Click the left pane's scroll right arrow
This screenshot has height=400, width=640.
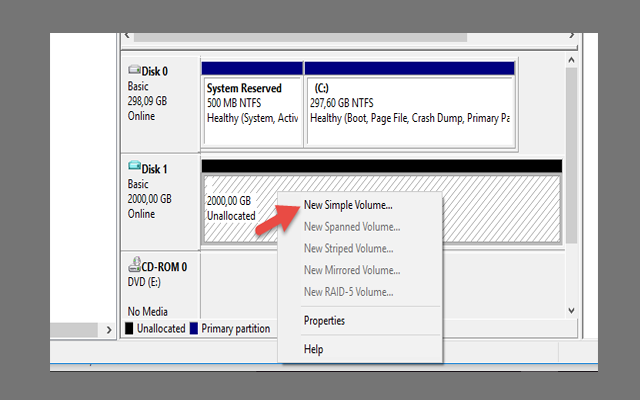[x=109, y=330]
